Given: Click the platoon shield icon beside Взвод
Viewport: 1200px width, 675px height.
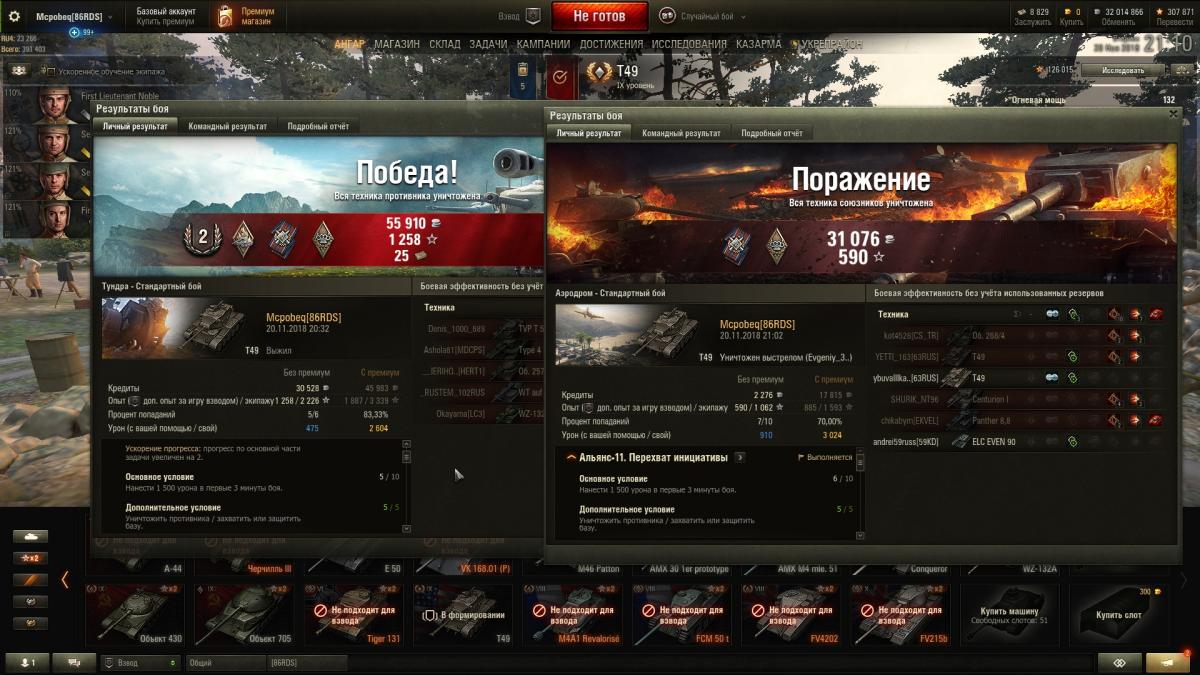Looking at the screenshot, I should [533, 16].
